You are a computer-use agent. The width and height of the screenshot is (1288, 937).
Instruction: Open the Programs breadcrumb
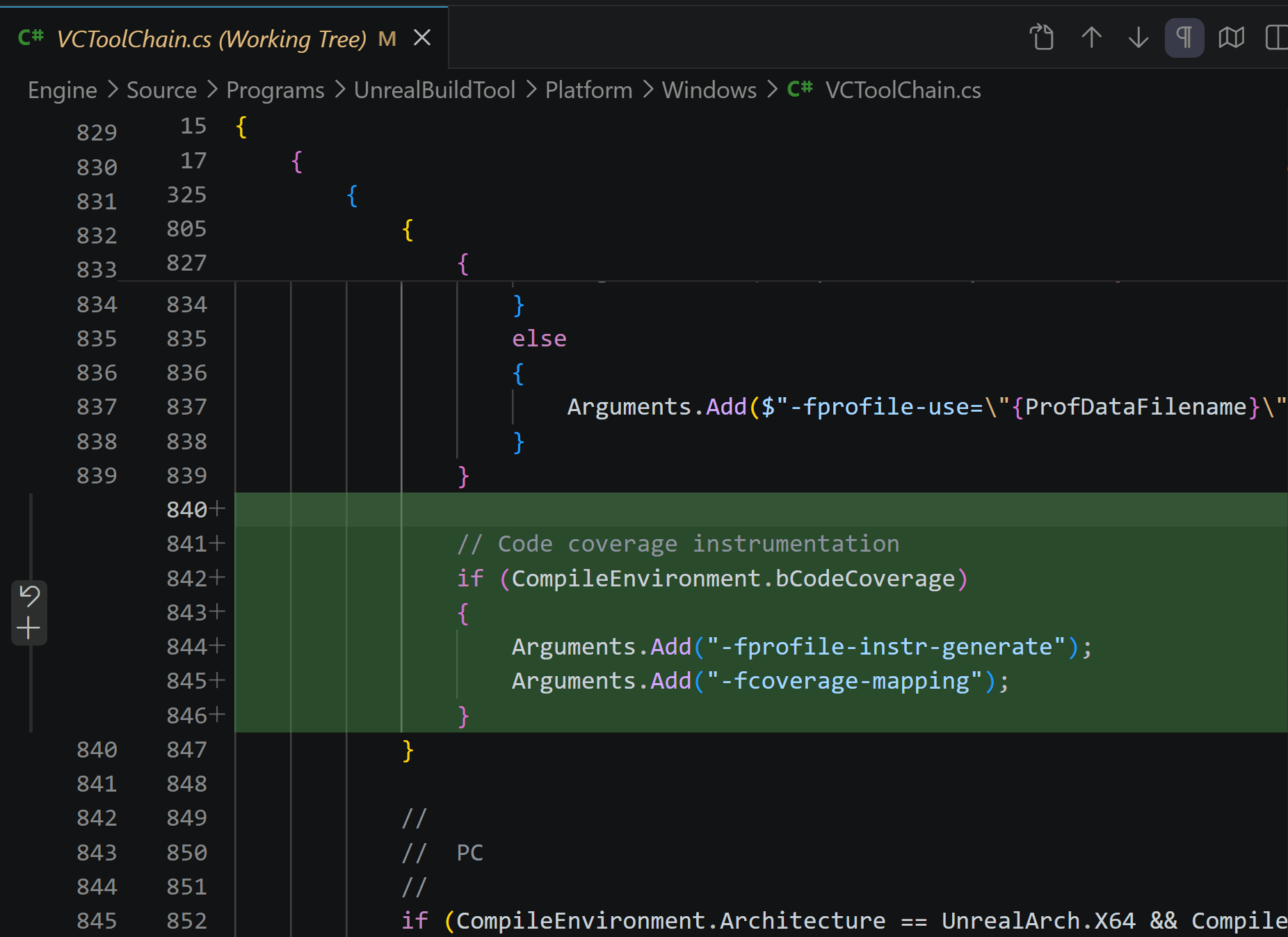coord(275,90)
